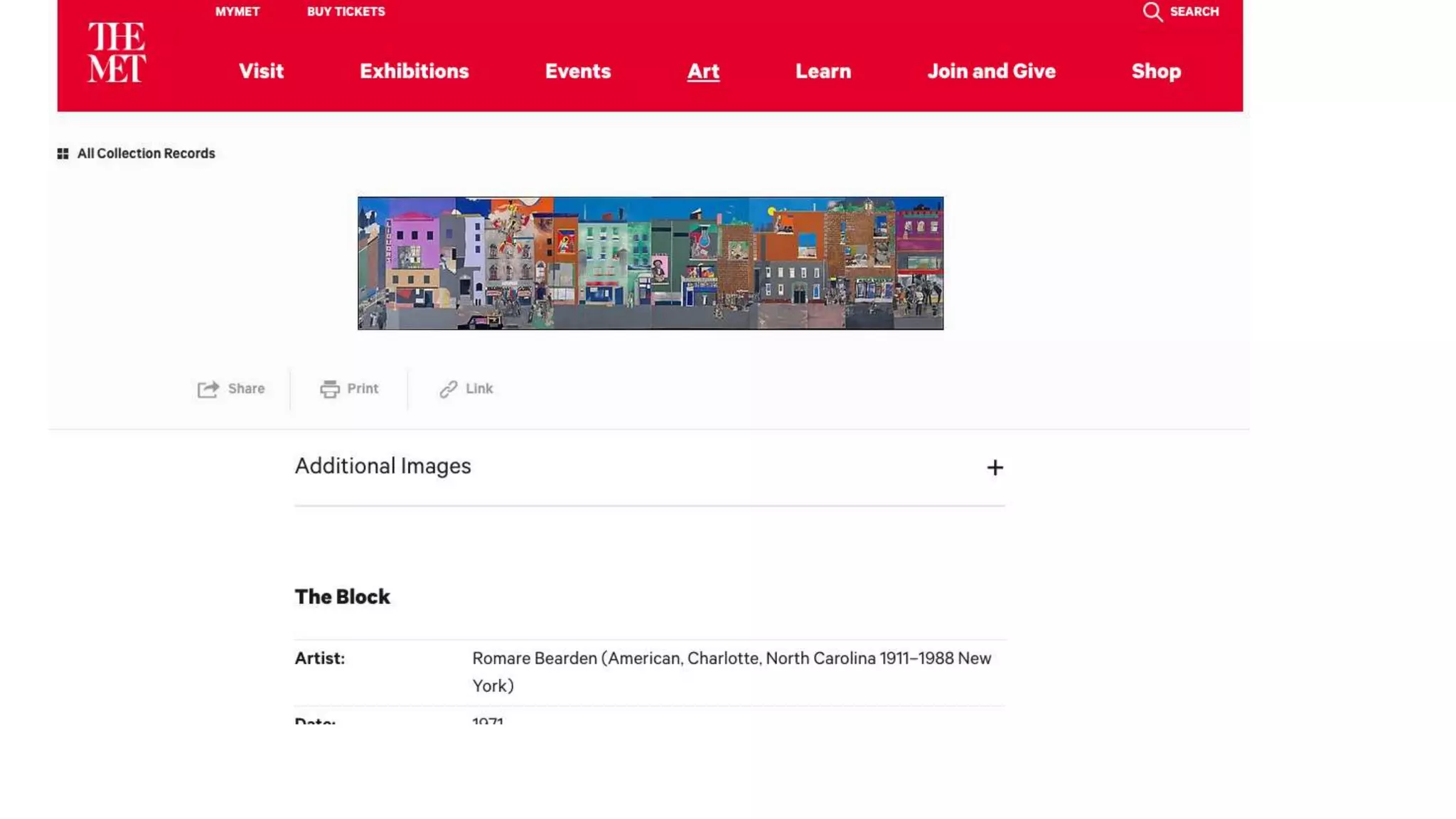Open the Additional Images section heading
The image size is (1456, 819).
coord(382,466)
